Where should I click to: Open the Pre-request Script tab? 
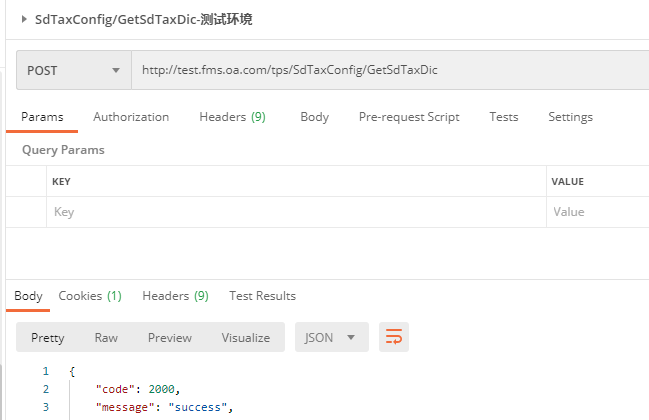click(409, 117)
